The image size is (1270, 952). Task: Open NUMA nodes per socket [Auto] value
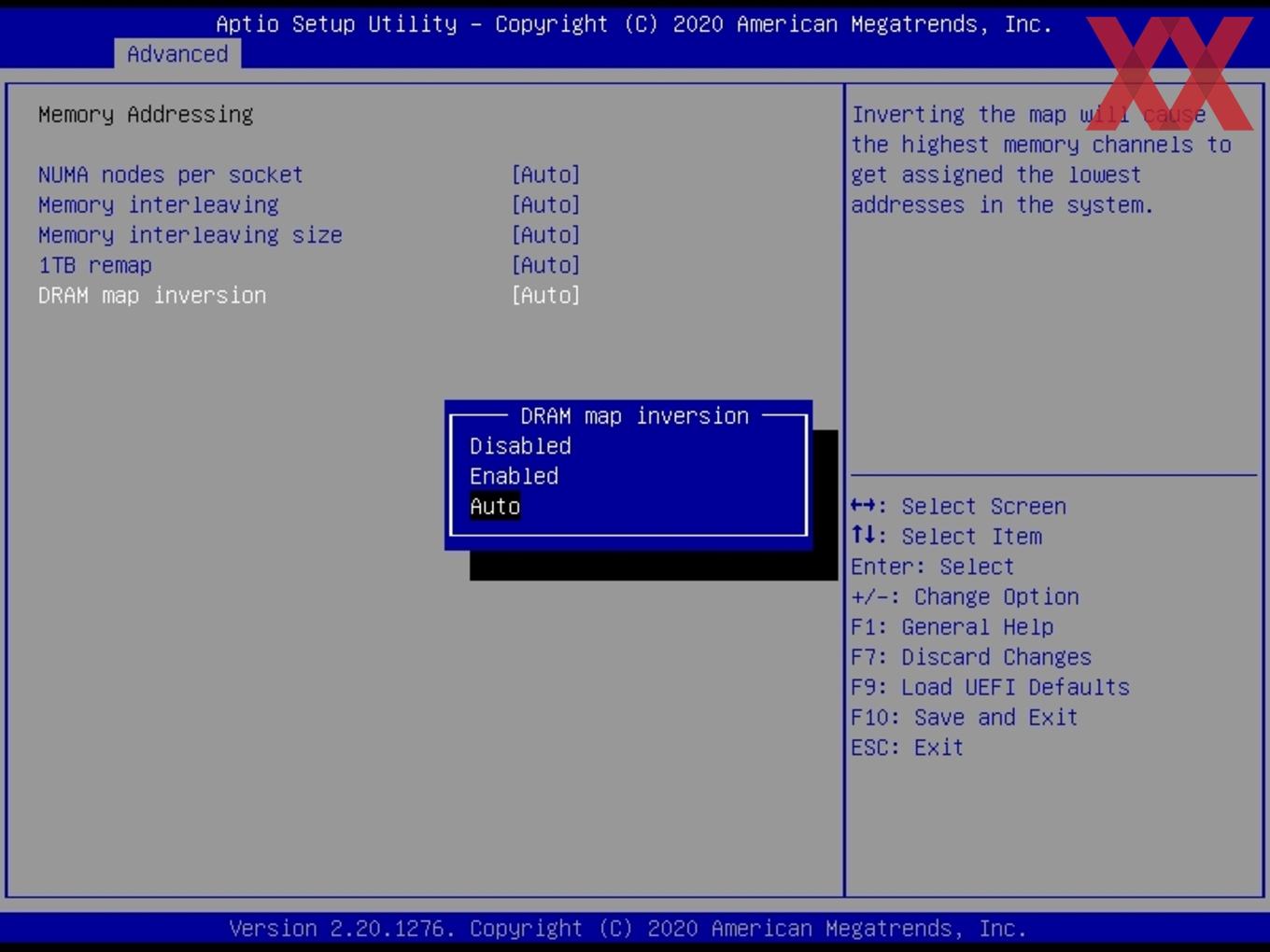(545, 175)
